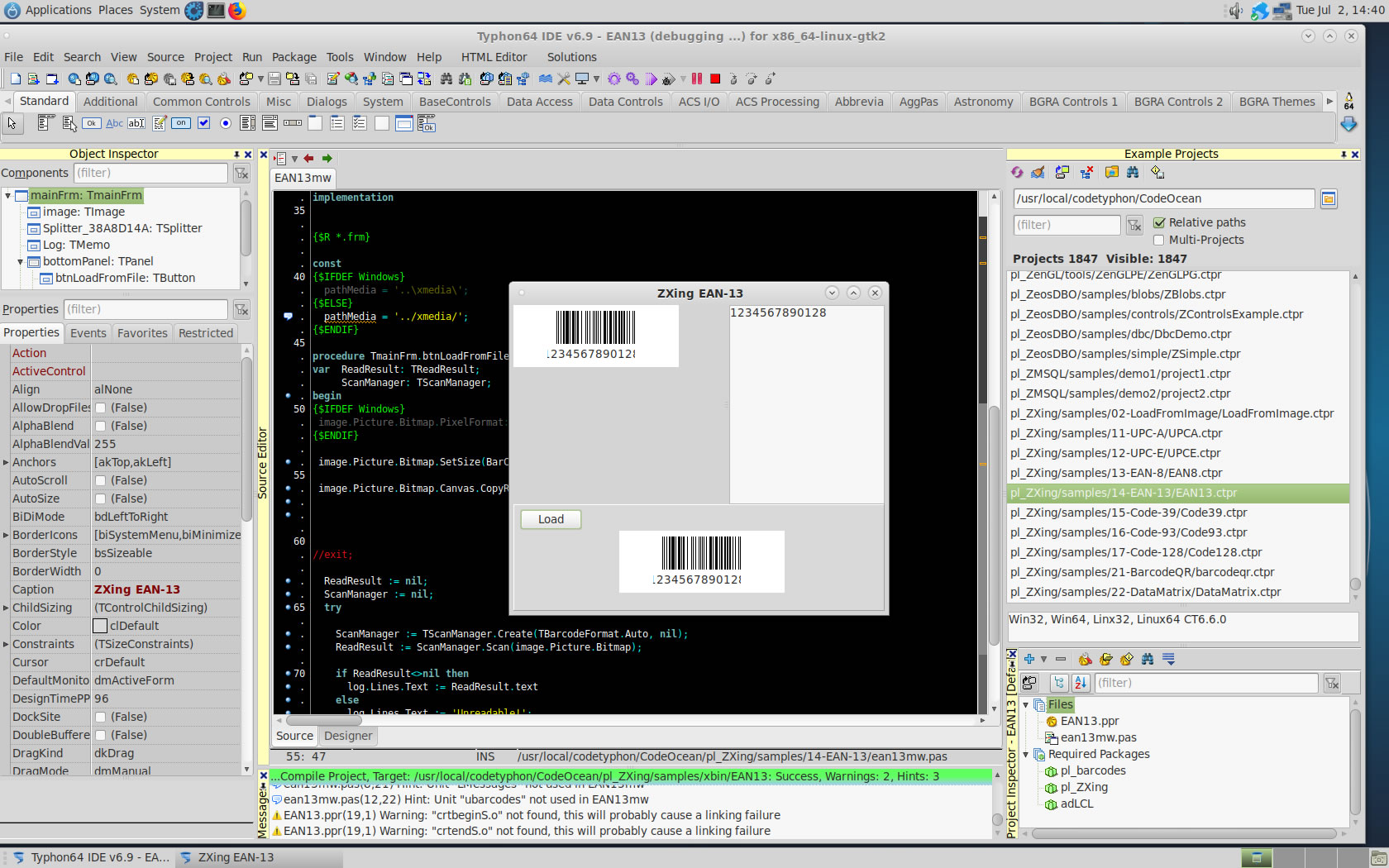Image resolution: width=1389 pixels, height=868 pixels.
Task: Click the selection arrow pointer tool
Action: click(12, 123)
